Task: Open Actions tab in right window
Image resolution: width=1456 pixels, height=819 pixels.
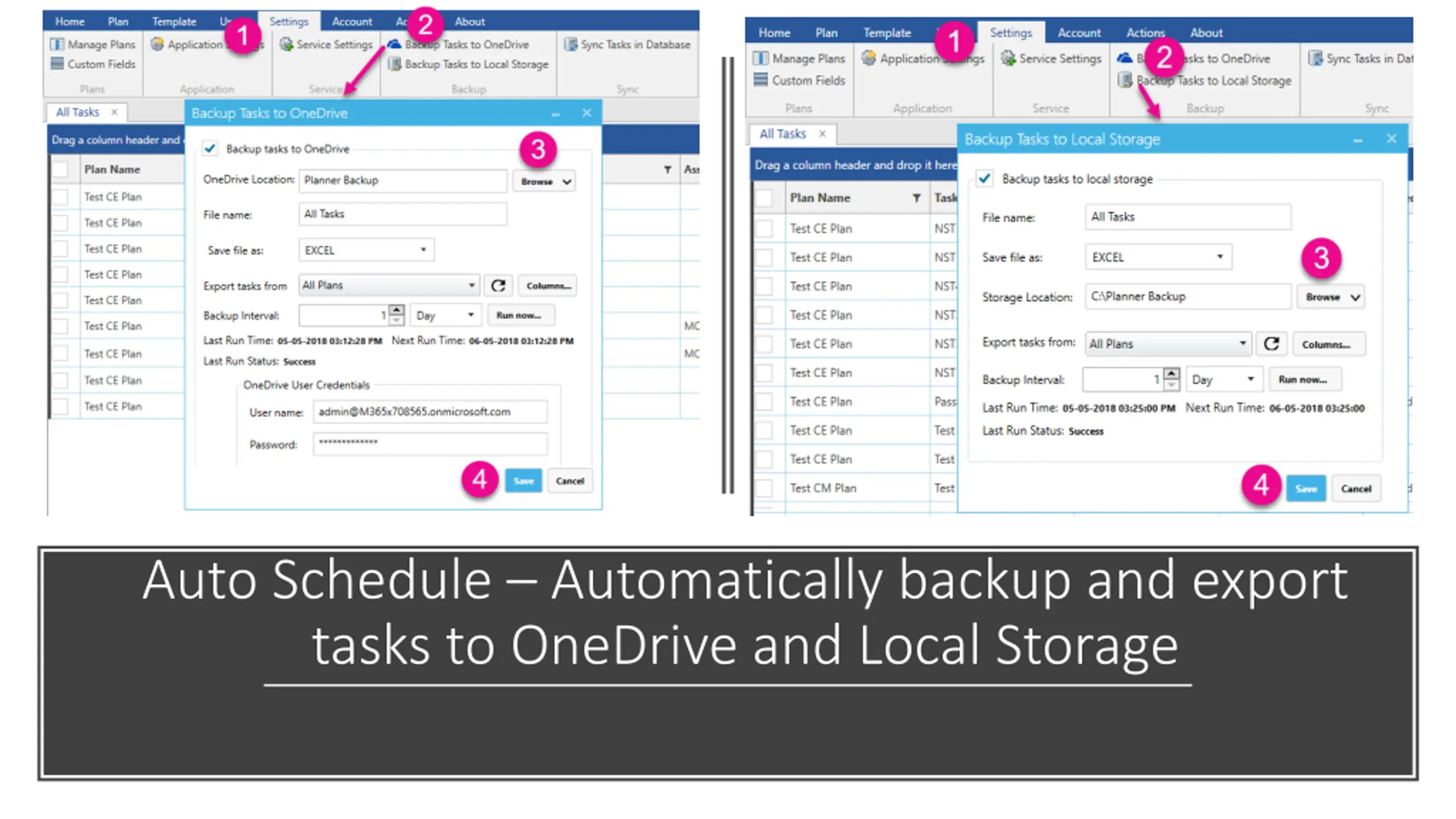Action: point(1145,32)
